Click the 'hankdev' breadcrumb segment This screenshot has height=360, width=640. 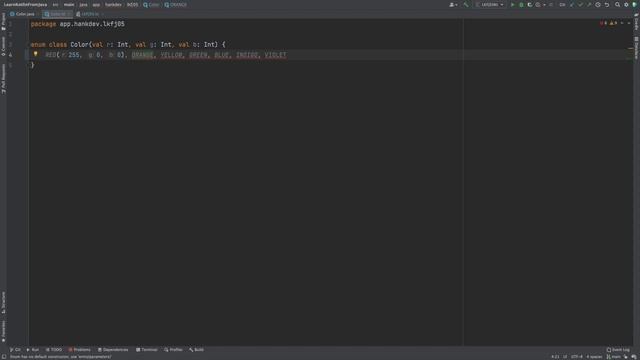(113, 5)
